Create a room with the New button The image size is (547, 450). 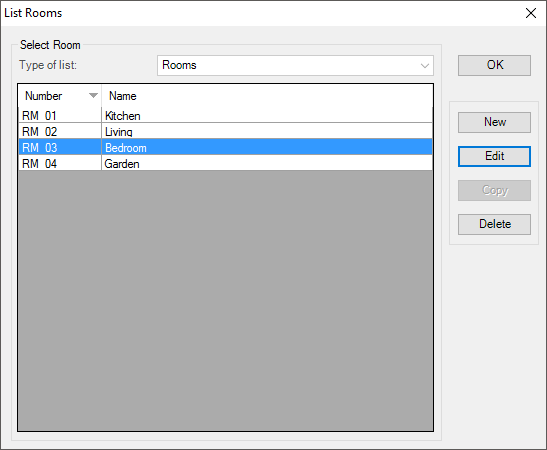(494, 122)
